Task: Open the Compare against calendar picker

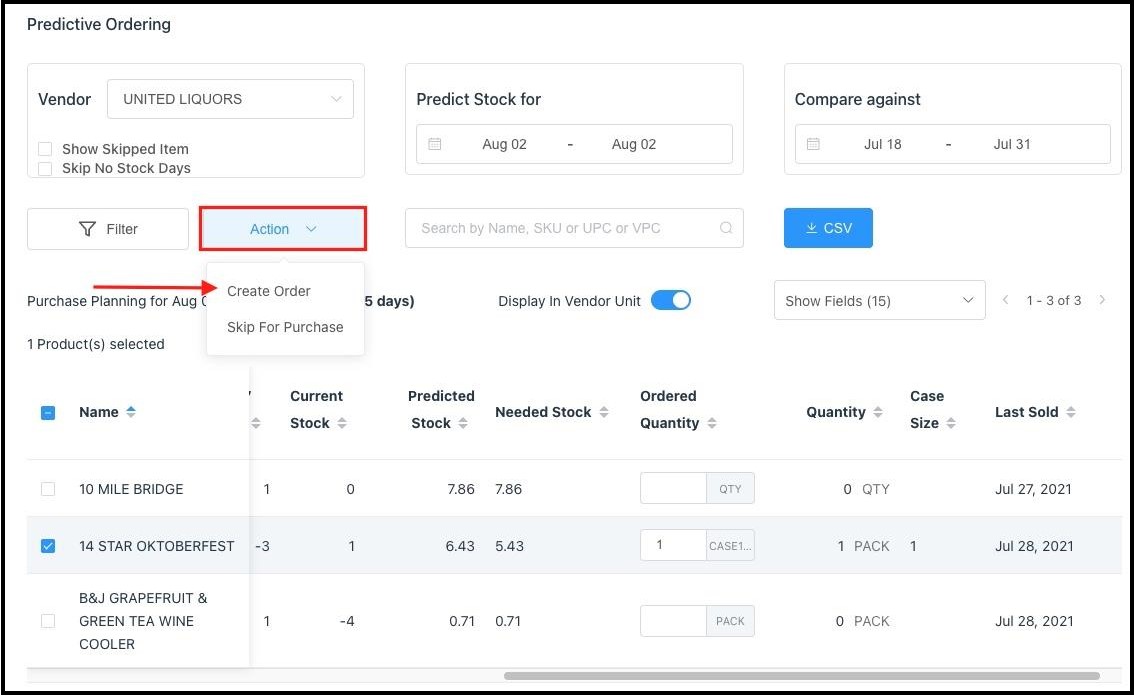Action: click(x=812, y=143)
